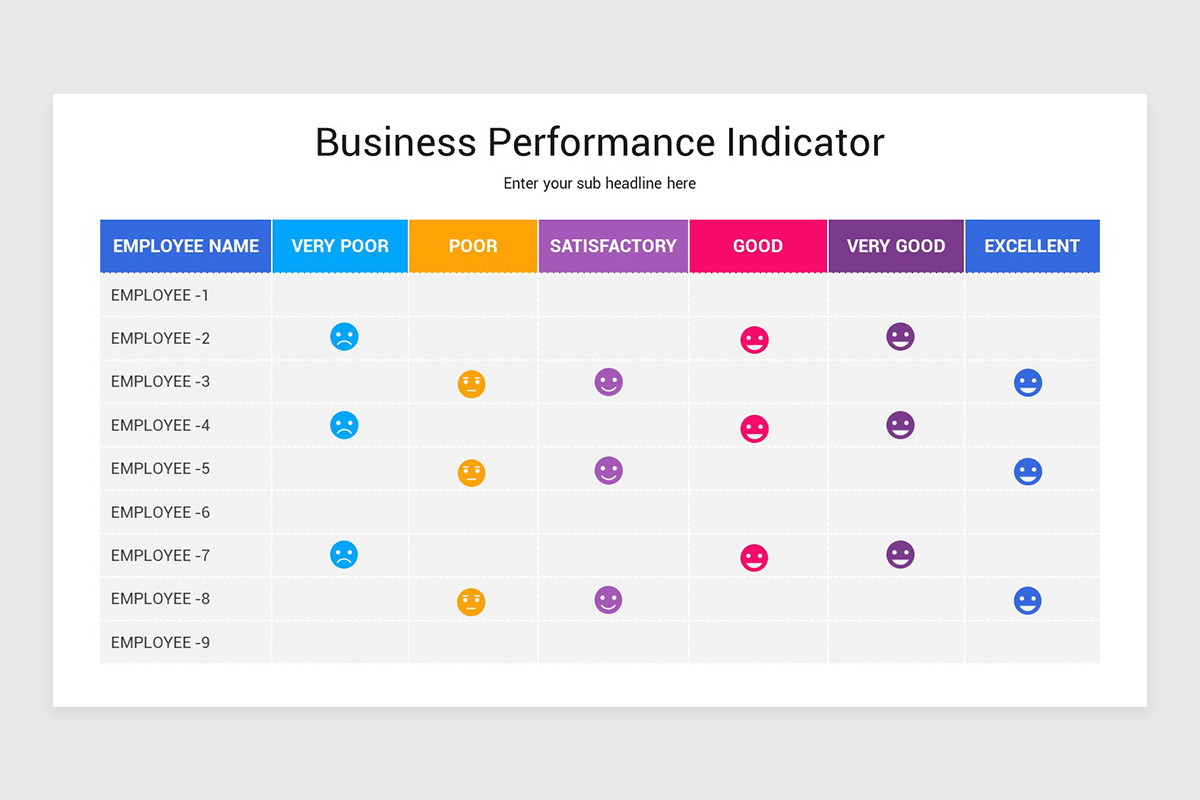Select the Very Poor column header
The height and width of the screenshot is (800, 1200).
[x=340, y=246]
